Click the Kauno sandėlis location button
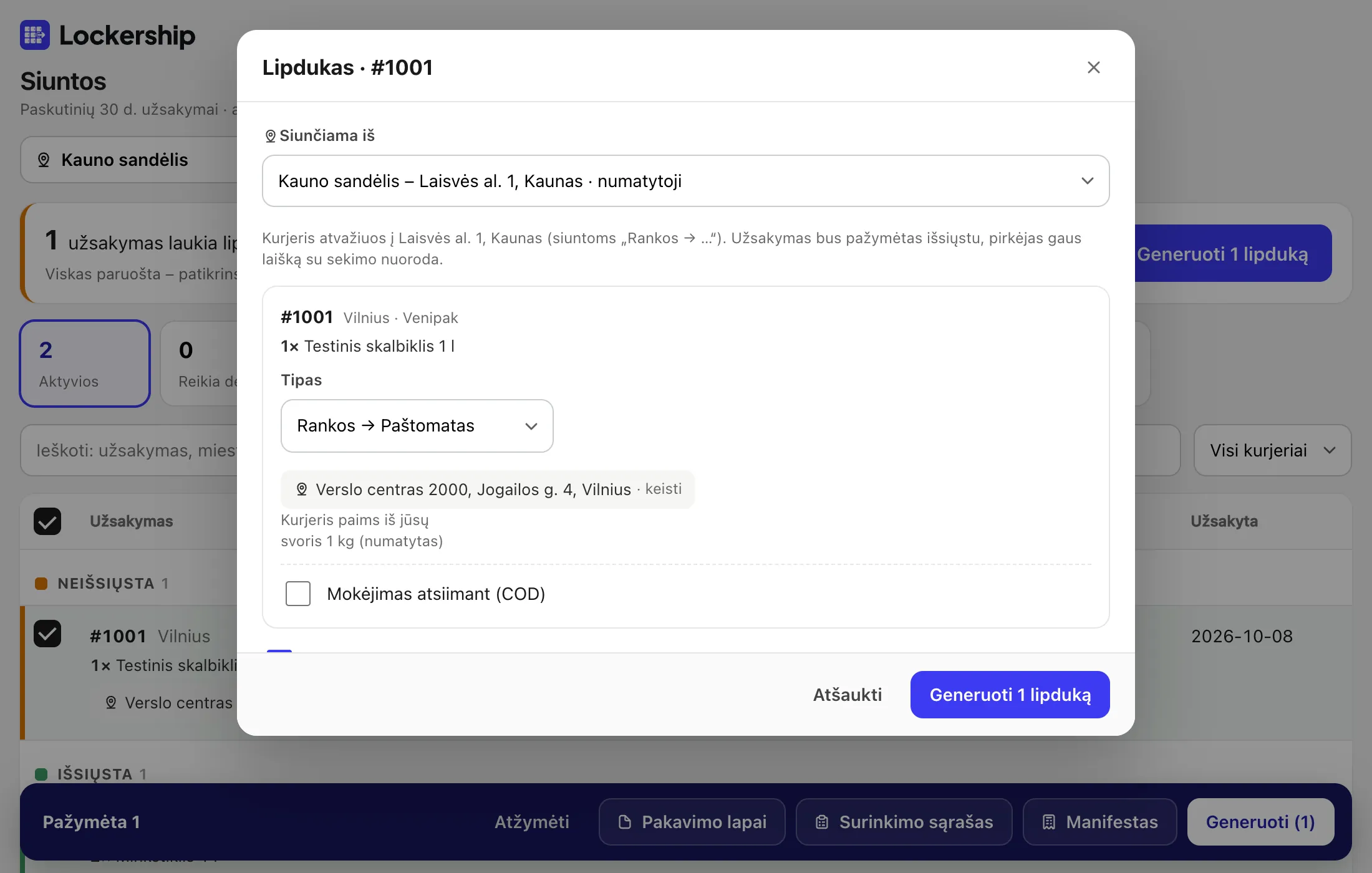Image resolution: width=1372 pixels, height=873 pixels. coord(129,160)
